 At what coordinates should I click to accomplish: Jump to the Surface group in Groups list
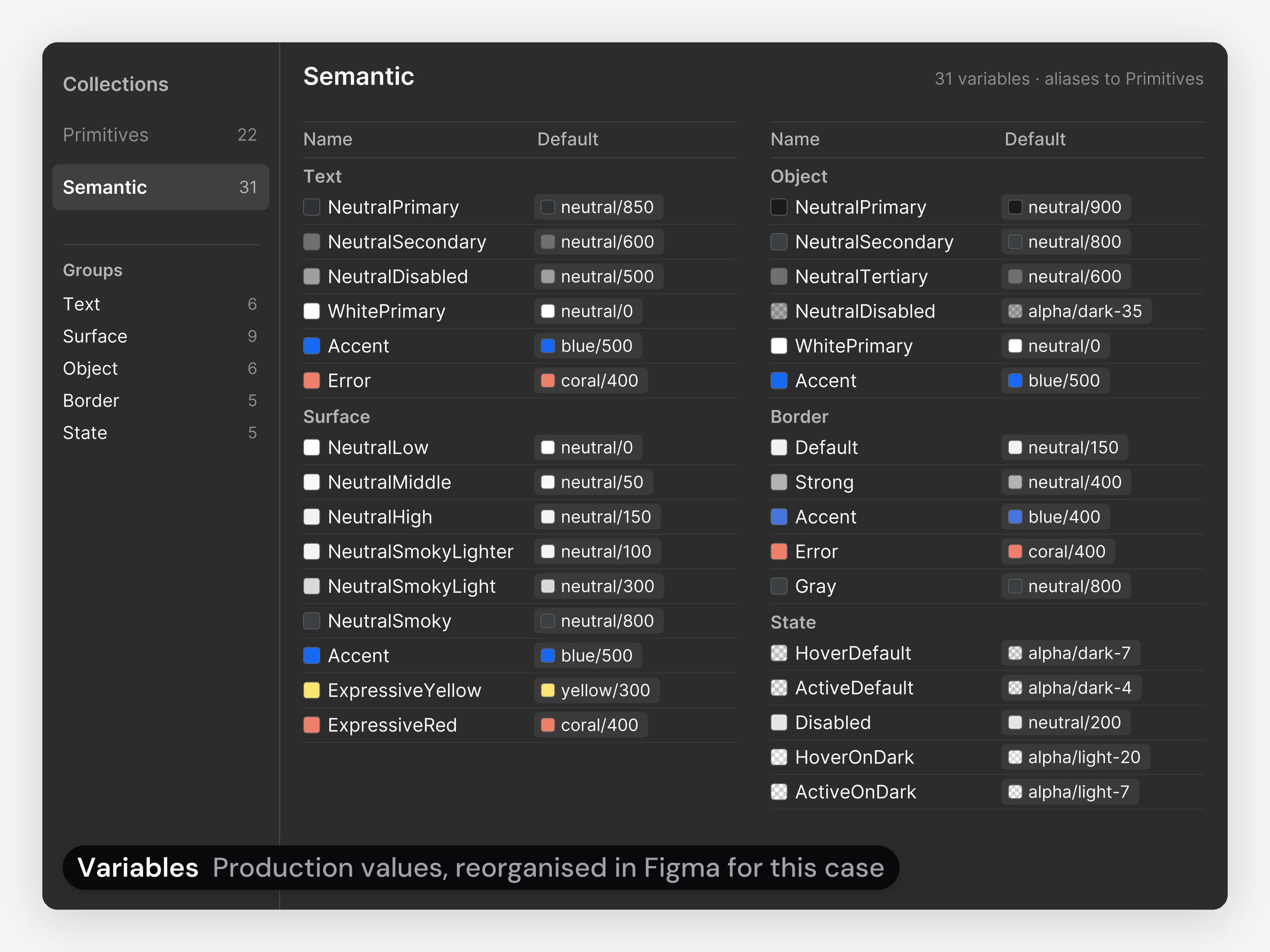click(160, 336)
